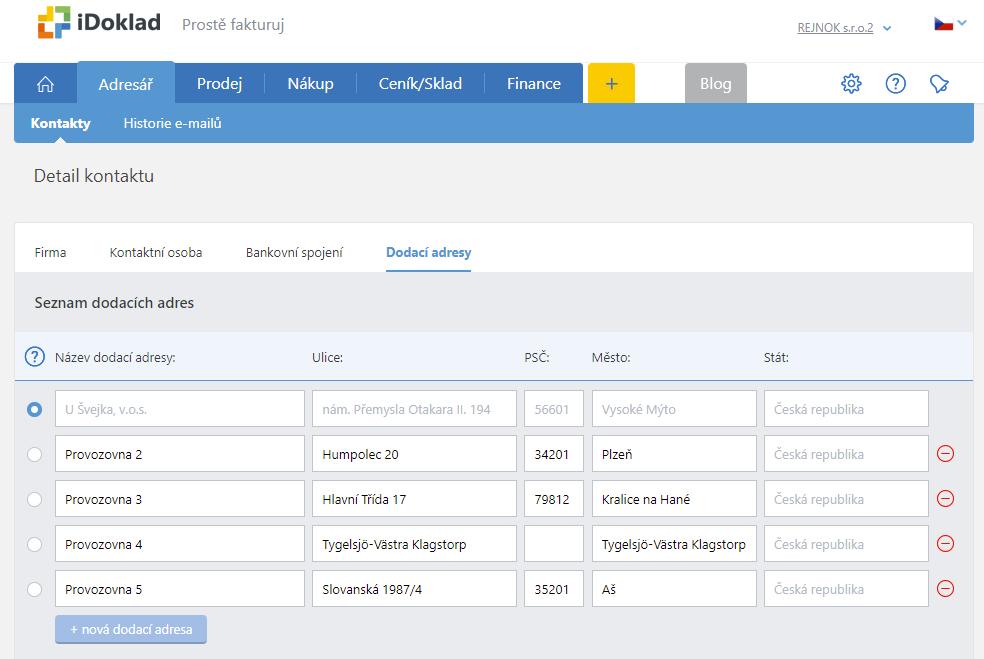Click the REJNOK s.r.o.2 account link
The height and width of the screenshot is (659, 984).
(x=835, y=28)
